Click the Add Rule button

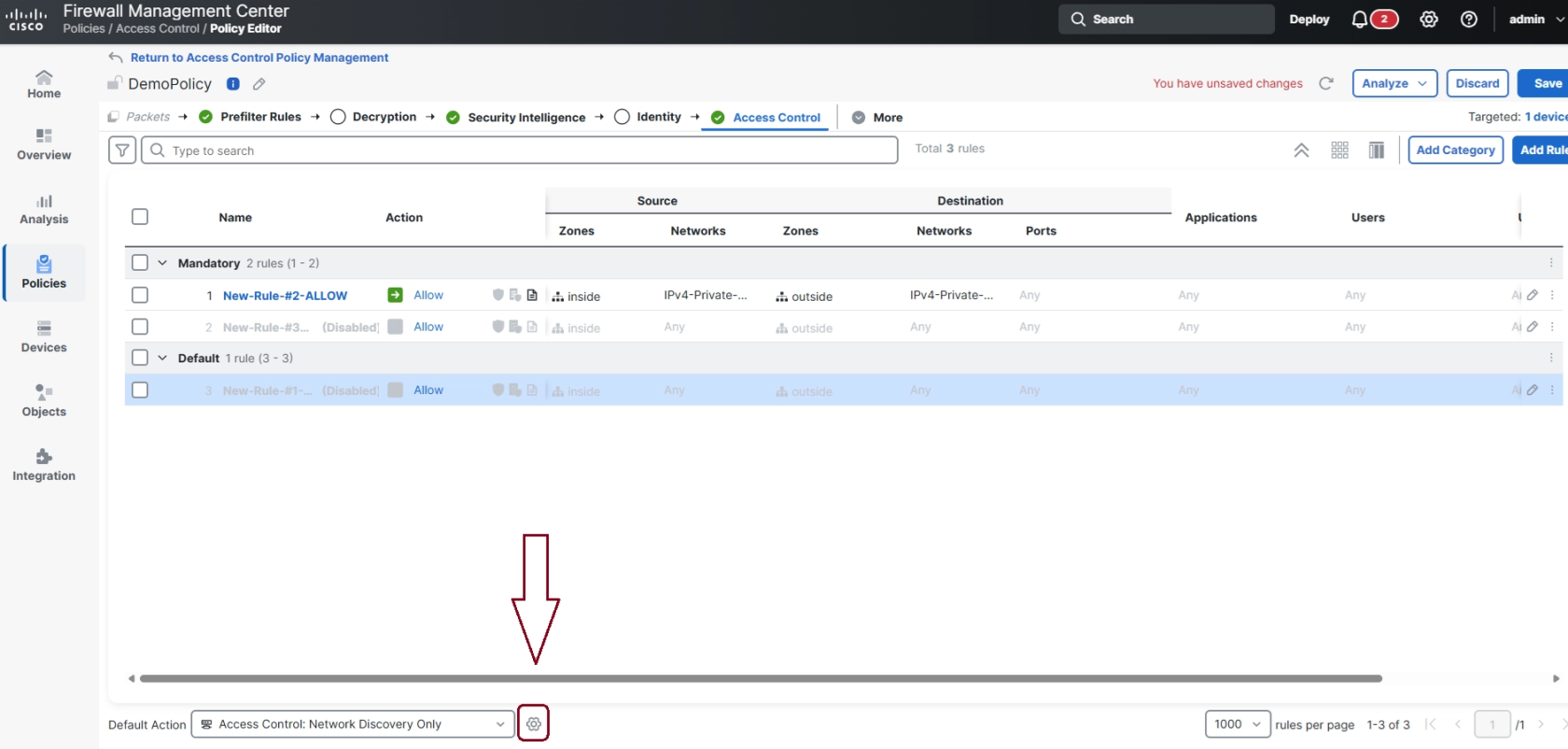[1541, 150]
